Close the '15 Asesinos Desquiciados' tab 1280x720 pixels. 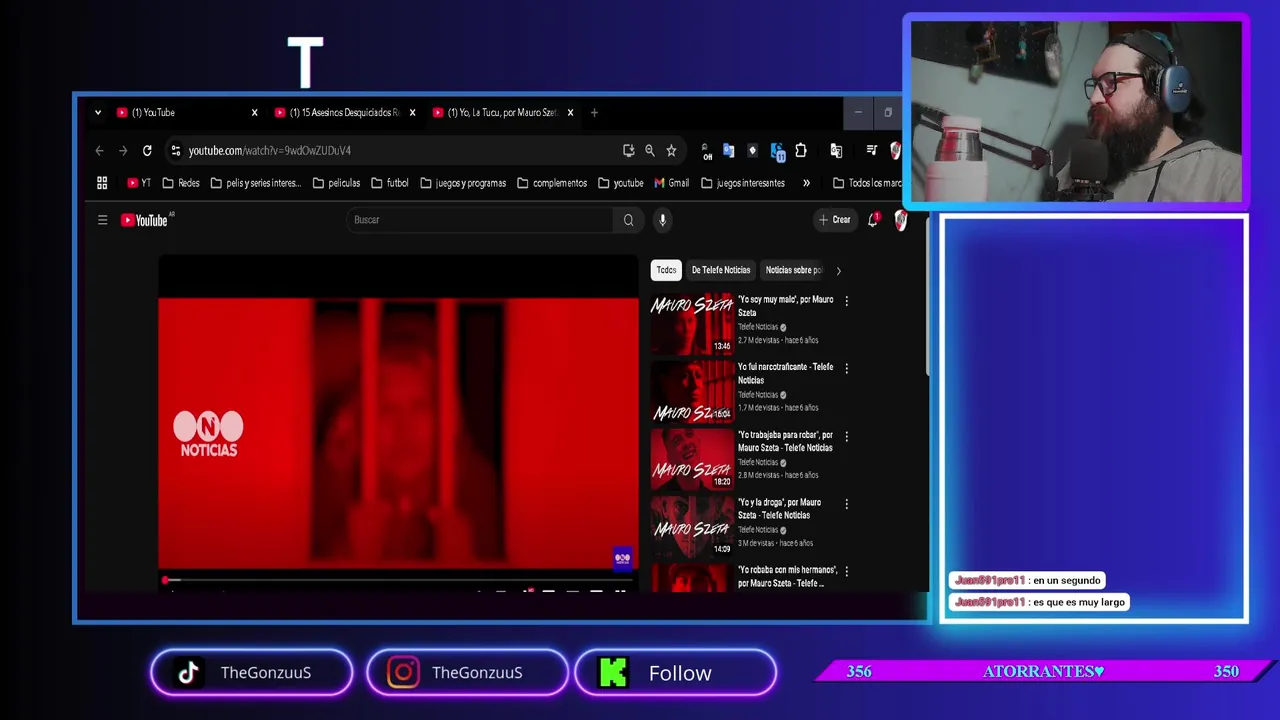412,113
